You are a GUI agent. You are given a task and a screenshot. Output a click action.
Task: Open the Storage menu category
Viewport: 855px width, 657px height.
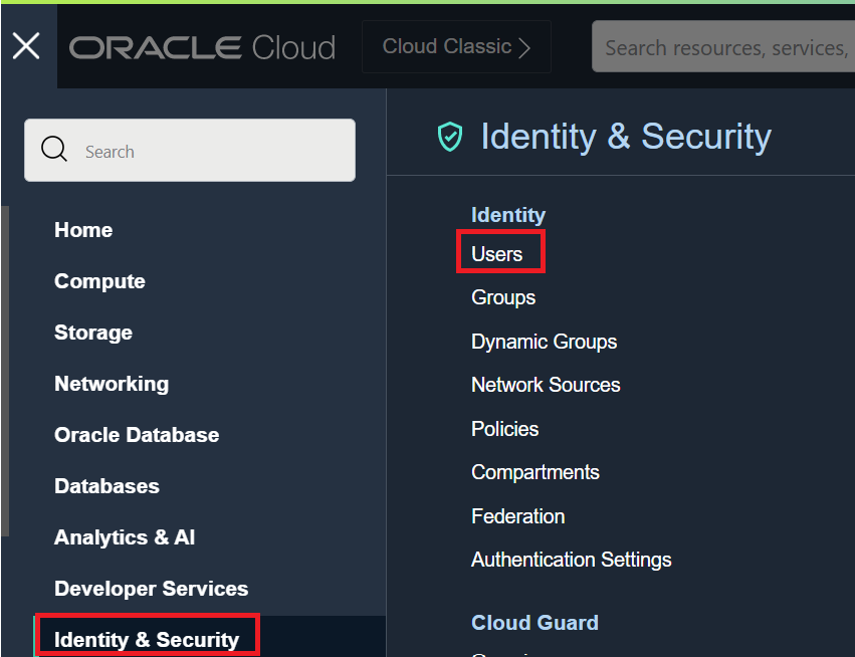(93, 332)
